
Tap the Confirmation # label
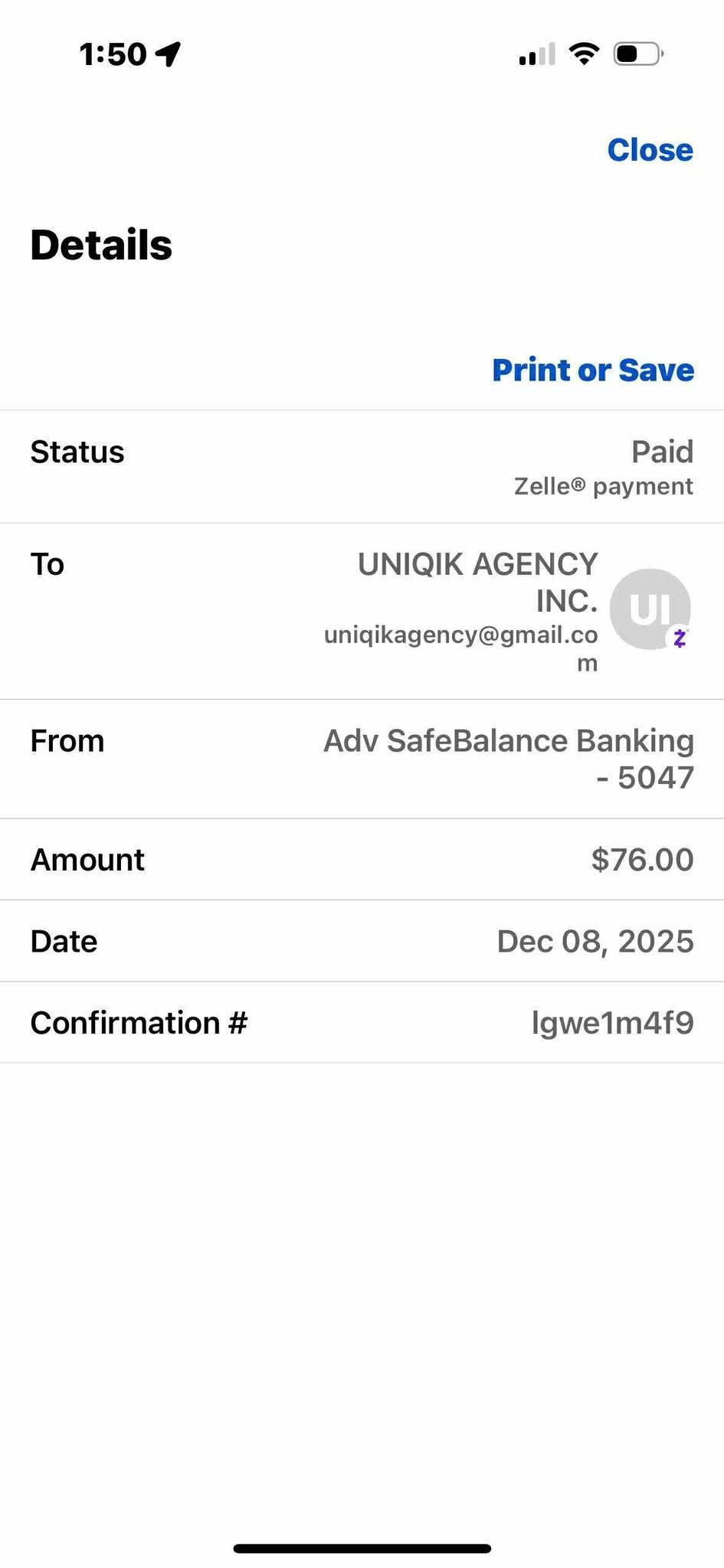pyautogui.click(x=139, y=1023)
